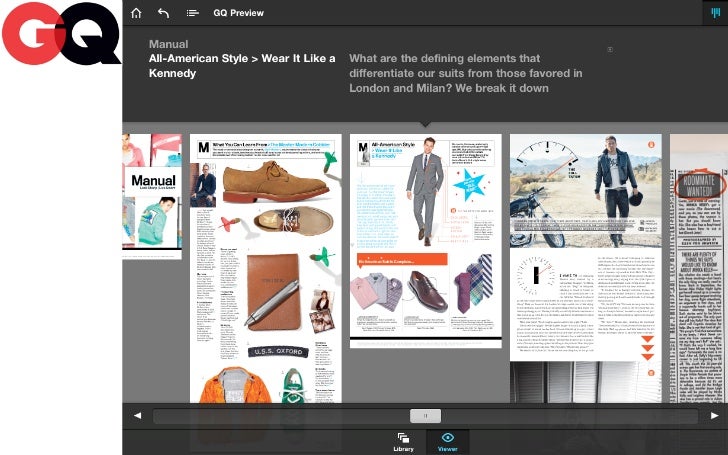Click the right scrubber arrow
Screen dimensions: 728x455
[715, 416]
